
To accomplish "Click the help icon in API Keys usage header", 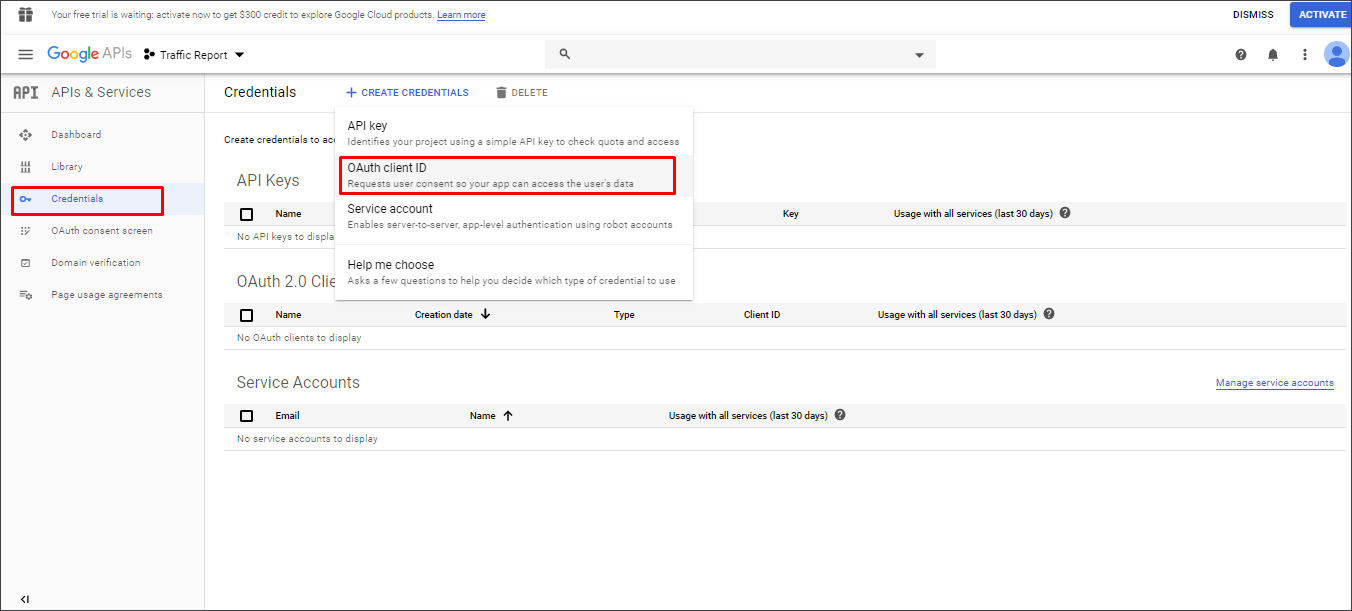I will click(x=1065, y=213).
